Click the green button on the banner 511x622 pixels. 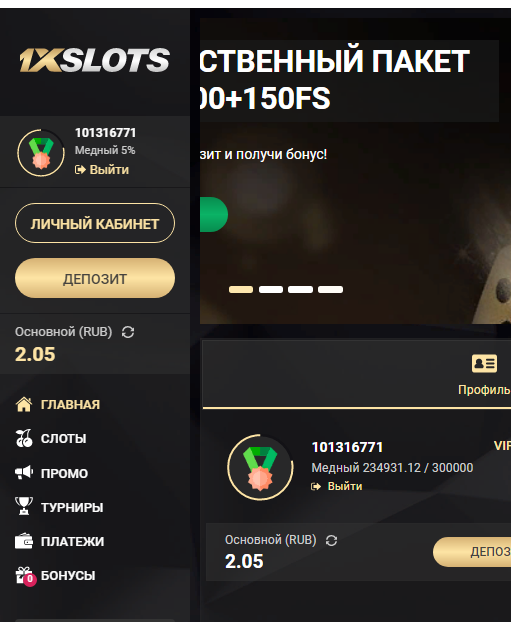coord(214,215)
